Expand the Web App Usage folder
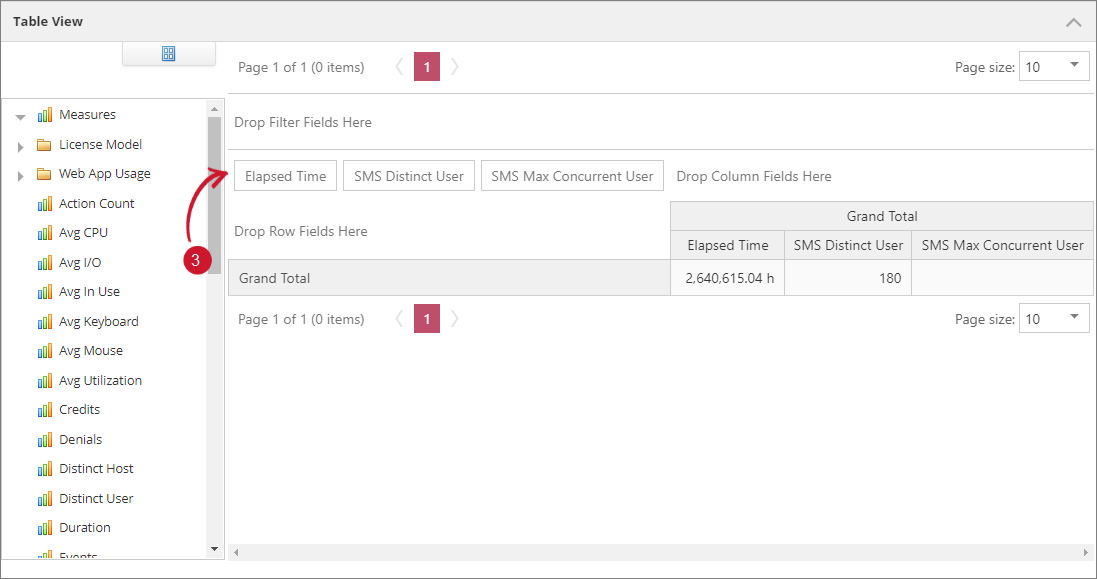The image size is (1097, 579). [20, 175]
